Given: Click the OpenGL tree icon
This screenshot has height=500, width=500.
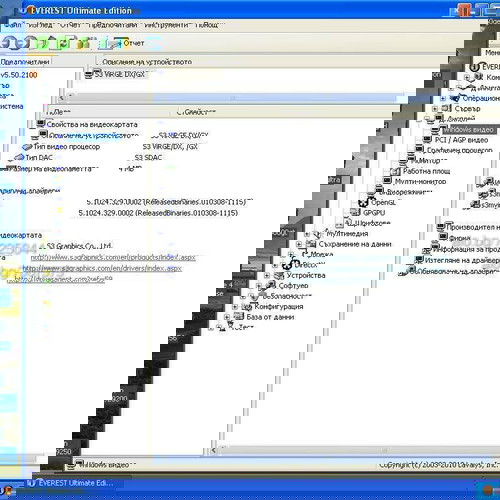Looking at the screenshot, I should point(363,202).
